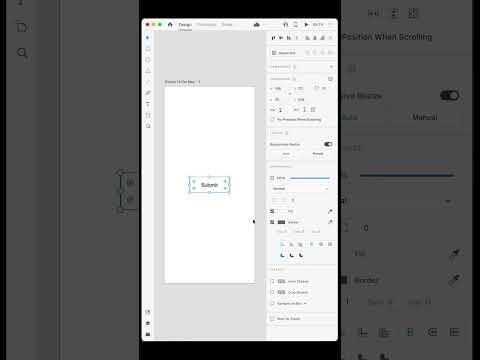This screenshot has height=360, width=480.
Task: Expand Background Blur type dropdown arrow
Action: coord(305,303)
